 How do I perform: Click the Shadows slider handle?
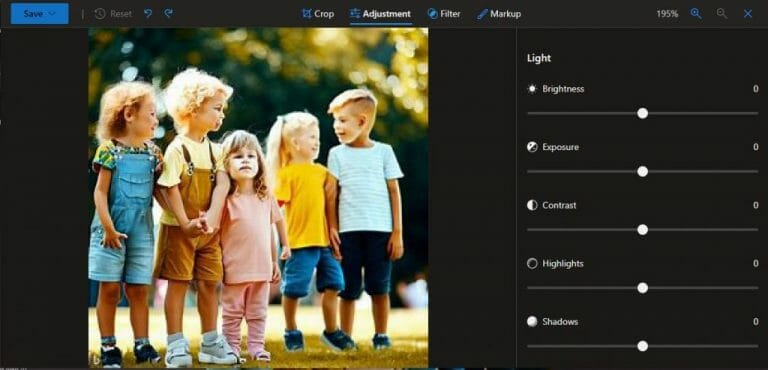tap(643, 346)
